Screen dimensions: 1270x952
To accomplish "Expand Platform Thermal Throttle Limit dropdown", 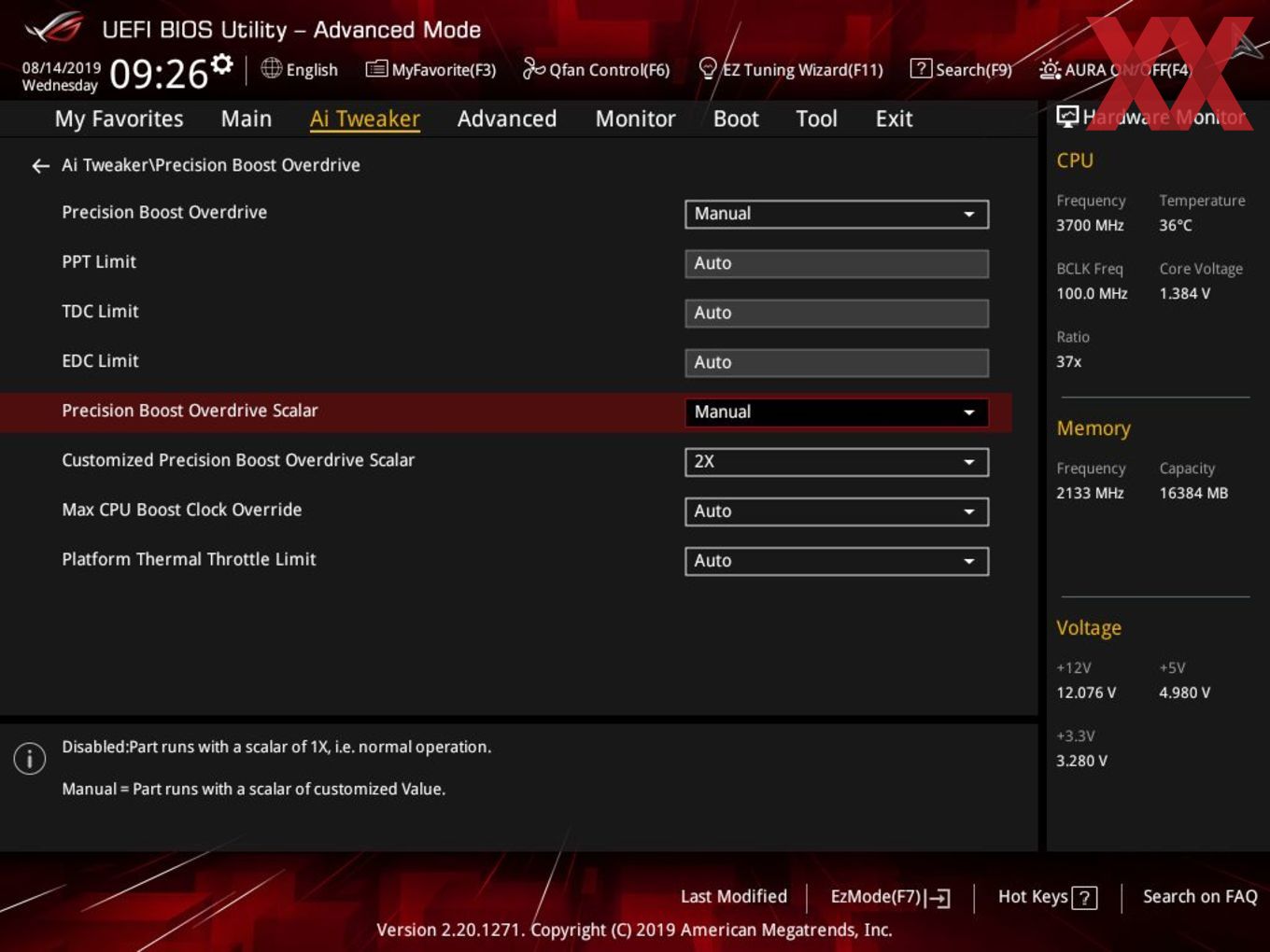I will 837,561.
